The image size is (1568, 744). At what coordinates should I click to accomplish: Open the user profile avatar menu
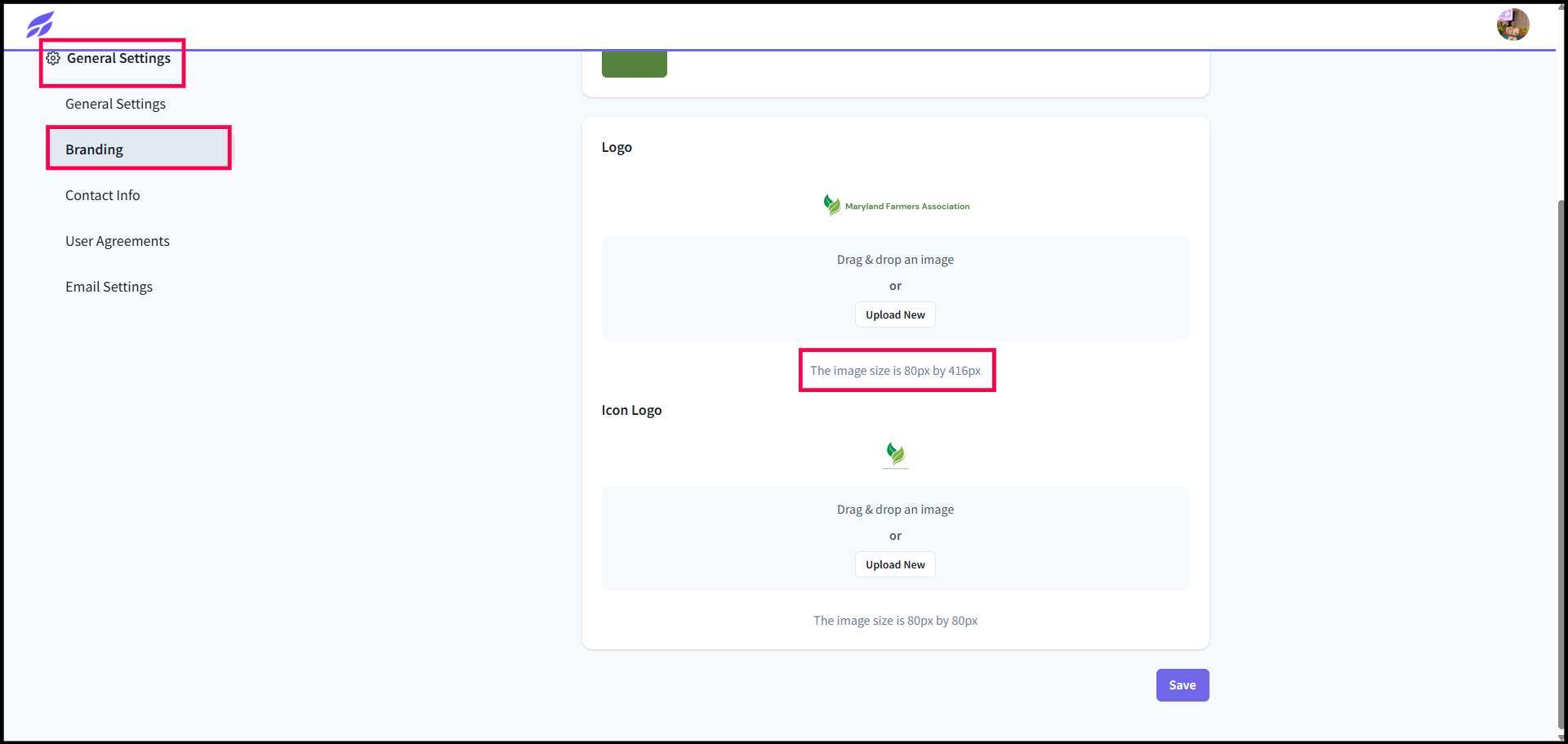pyautogui.click(x=1512, y=25)
